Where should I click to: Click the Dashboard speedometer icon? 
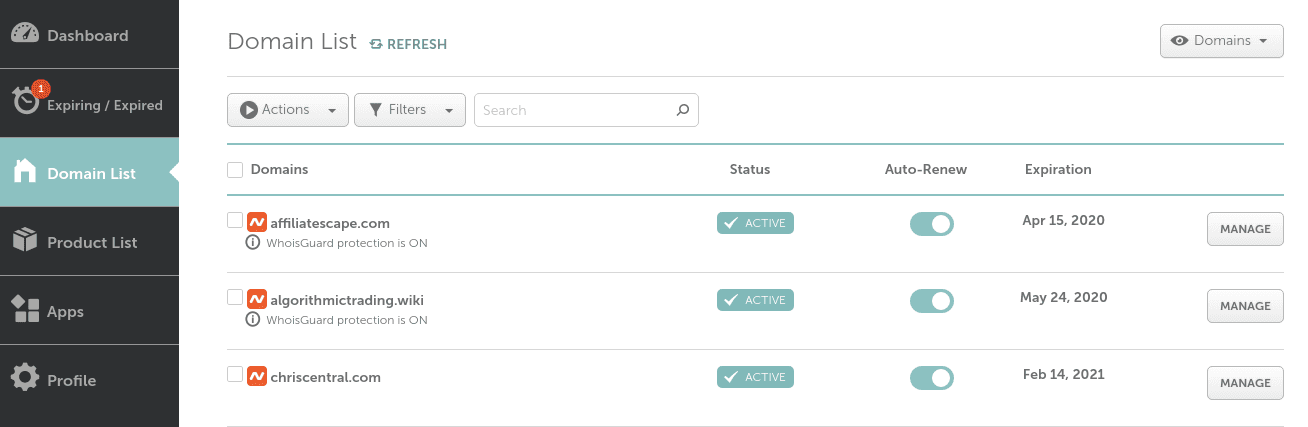(x=26, y=34)
